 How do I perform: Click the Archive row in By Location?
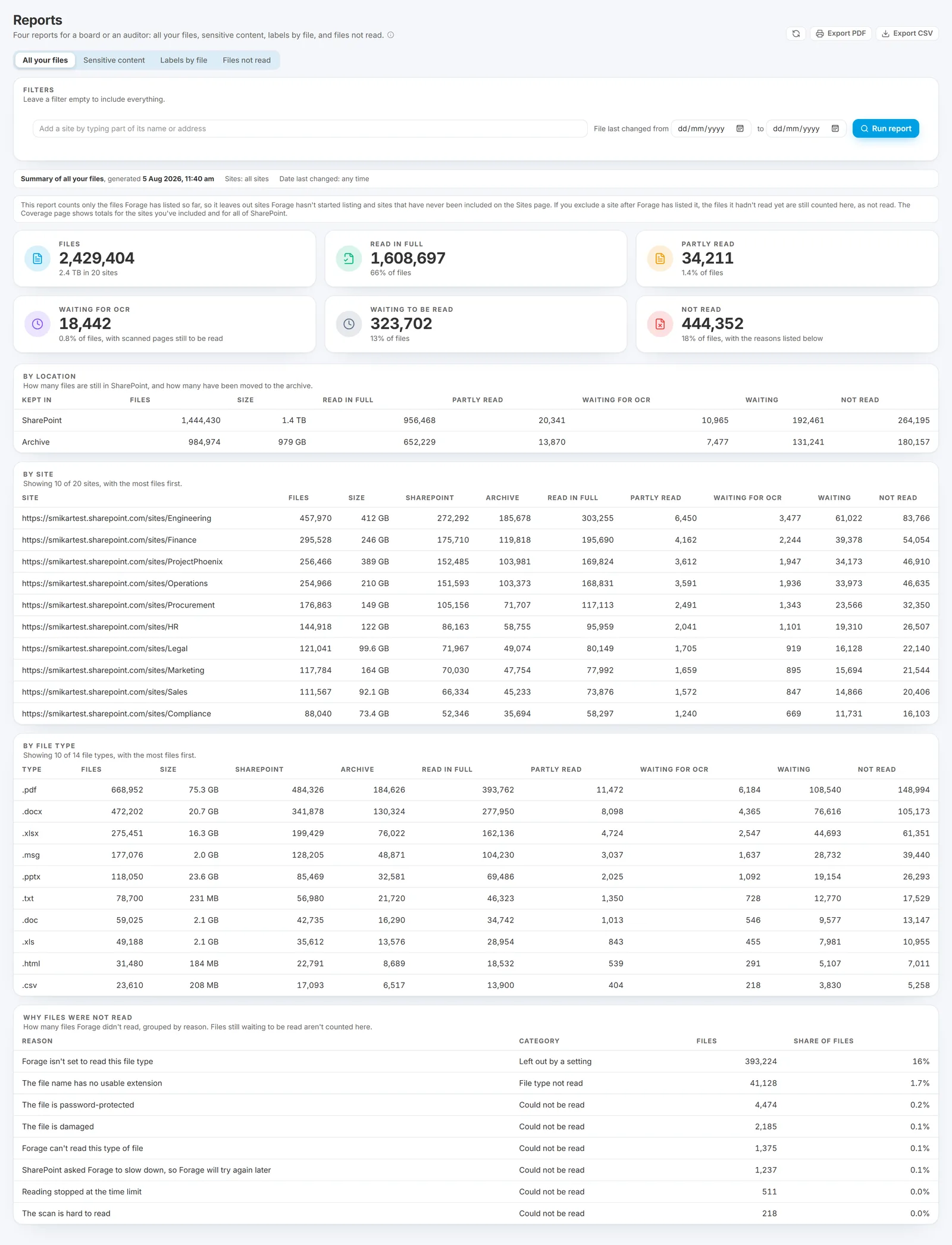click(476, 442)
